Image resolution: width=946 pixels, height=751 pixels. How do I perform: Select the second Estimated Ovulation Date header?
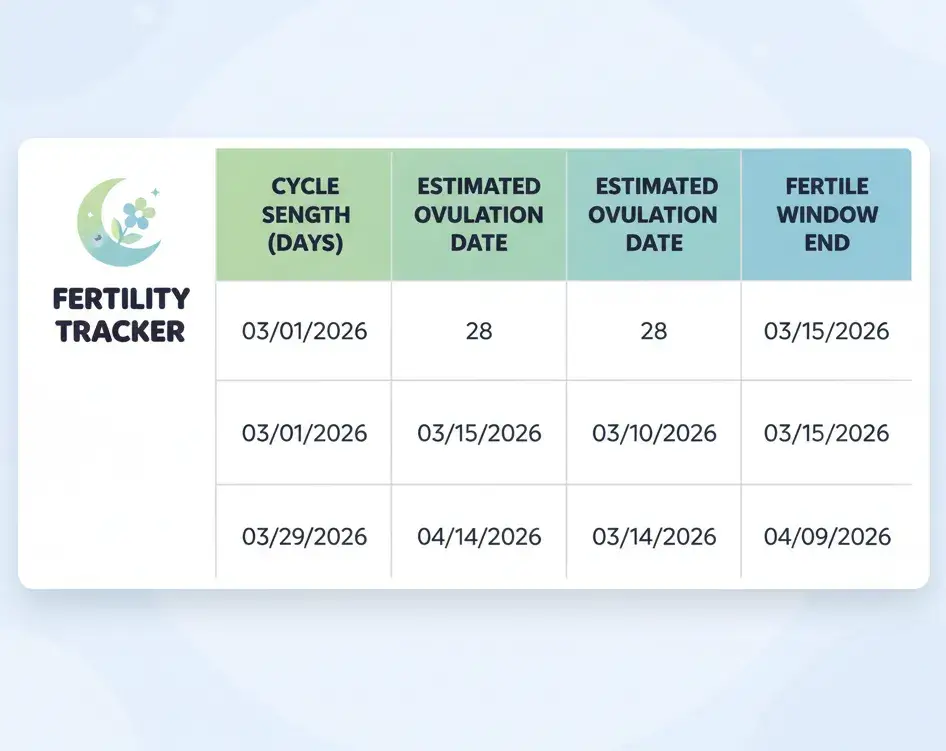[x=654, y=215]
